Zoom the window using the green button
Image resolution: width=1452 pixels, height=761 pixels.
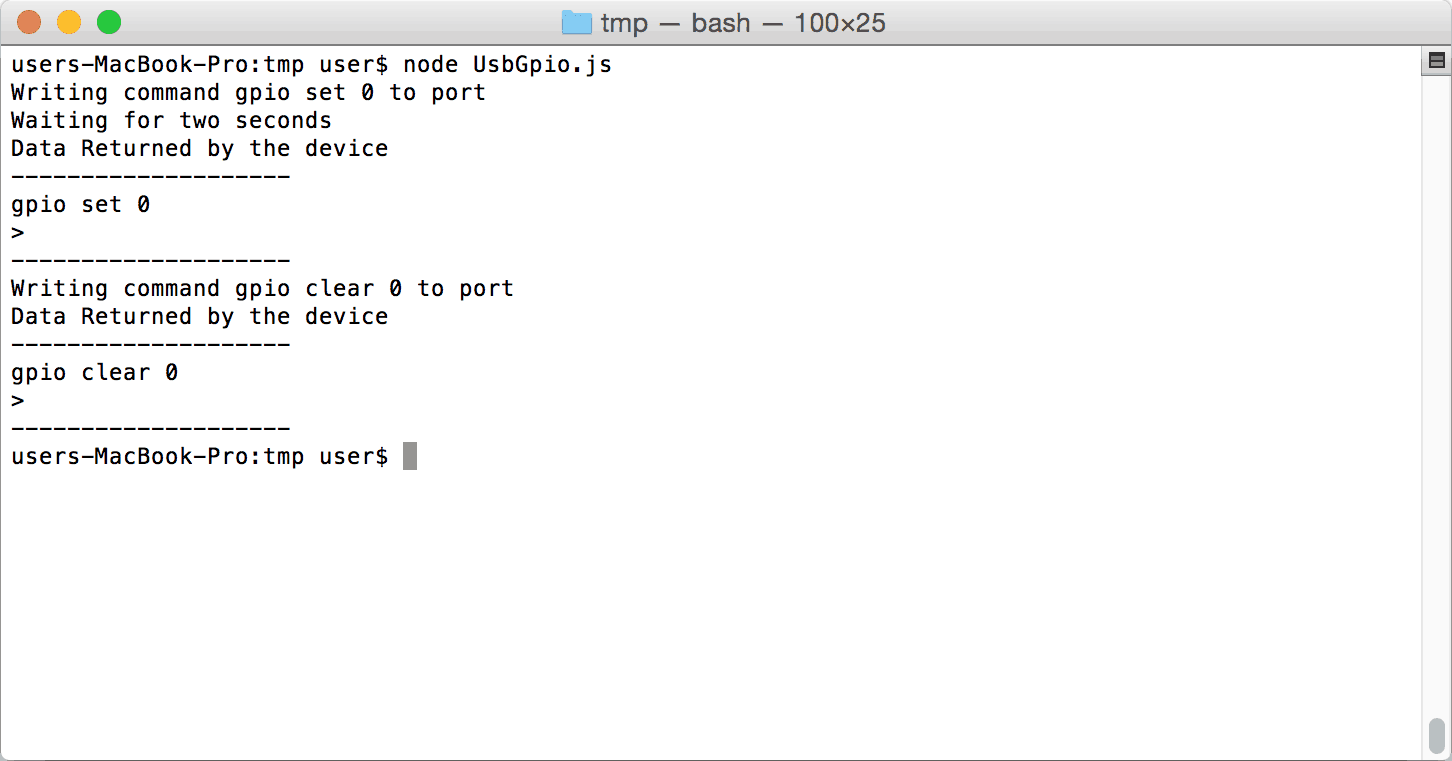pos(108,20)
